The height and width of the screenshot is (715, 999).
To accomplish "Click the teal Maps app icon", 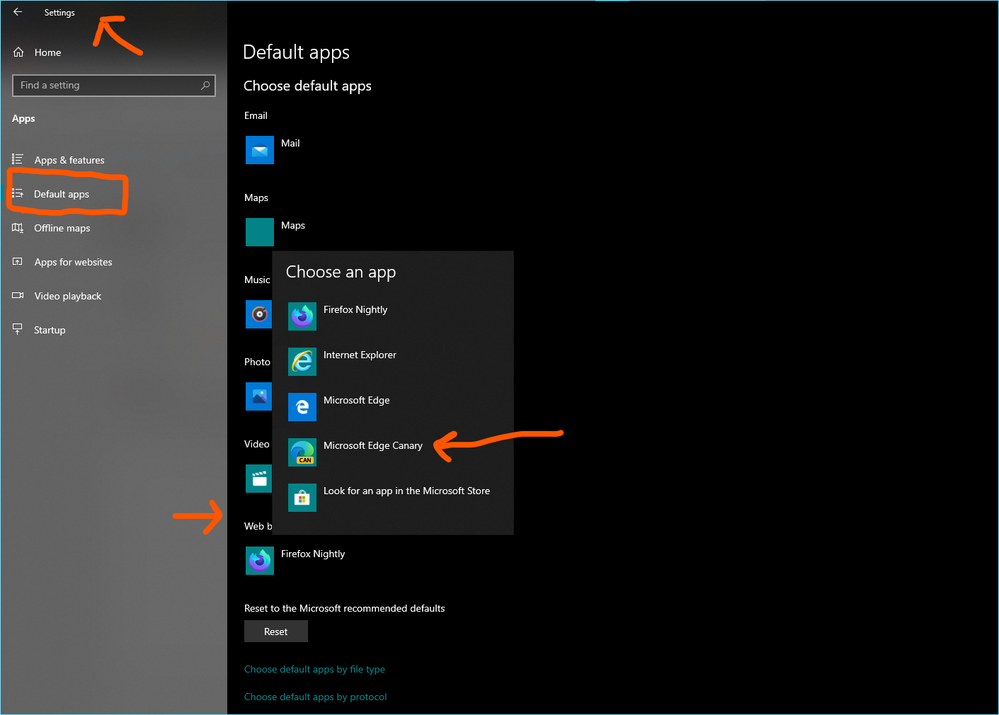I will tap(259, 232).
